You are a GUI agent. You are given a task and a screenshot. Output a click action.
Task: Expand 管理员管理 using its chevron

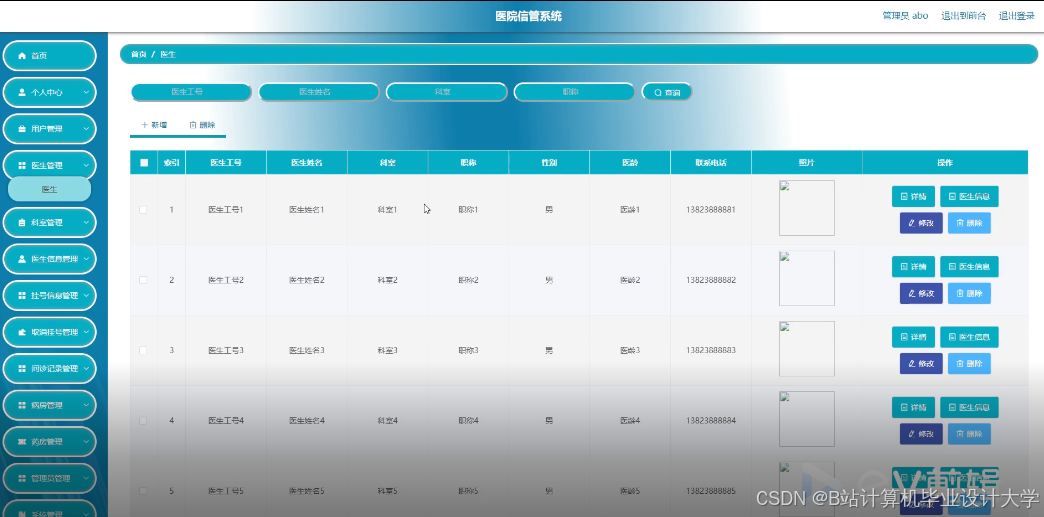[x=87, y=478]
